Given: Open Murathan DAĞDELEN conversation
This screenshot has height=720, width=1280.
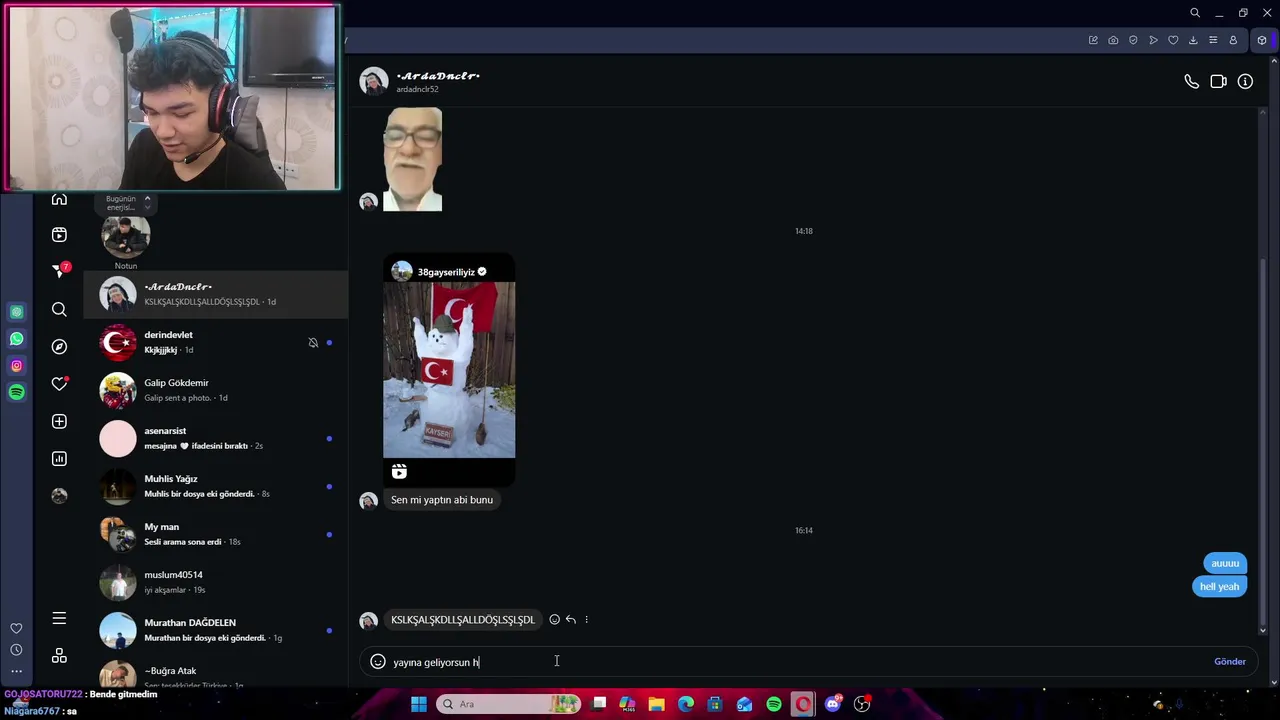Looking at the screenshot, I should click(216, 630).
